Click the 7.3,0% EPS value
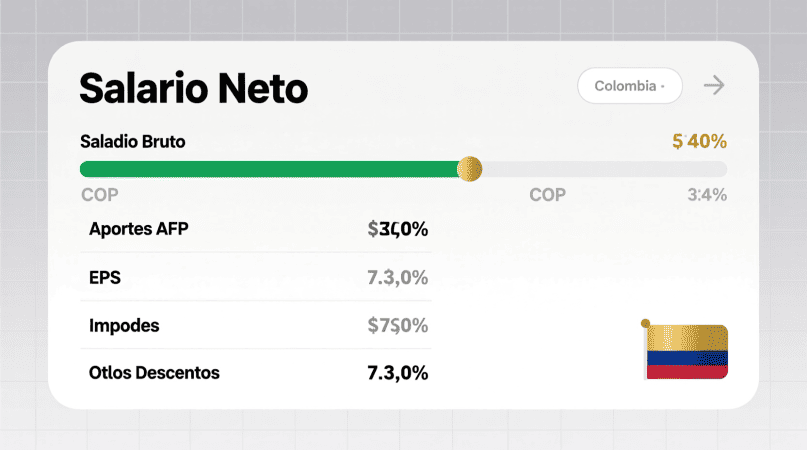This screenshot has width=807, height=450. coord(398,277)
